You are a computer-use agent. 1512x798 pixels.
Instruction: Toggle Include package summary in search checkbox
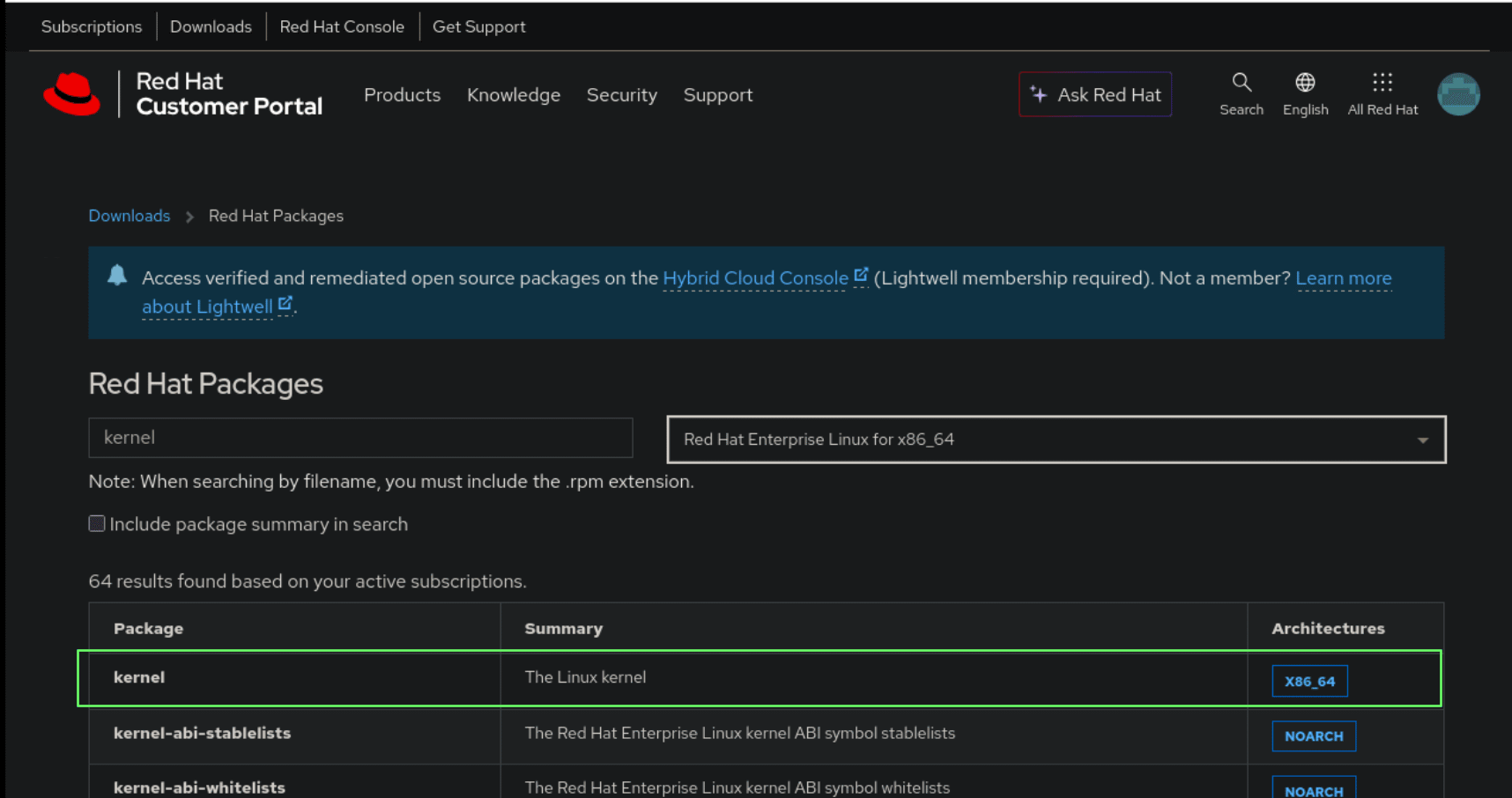(x=97, y=524)
